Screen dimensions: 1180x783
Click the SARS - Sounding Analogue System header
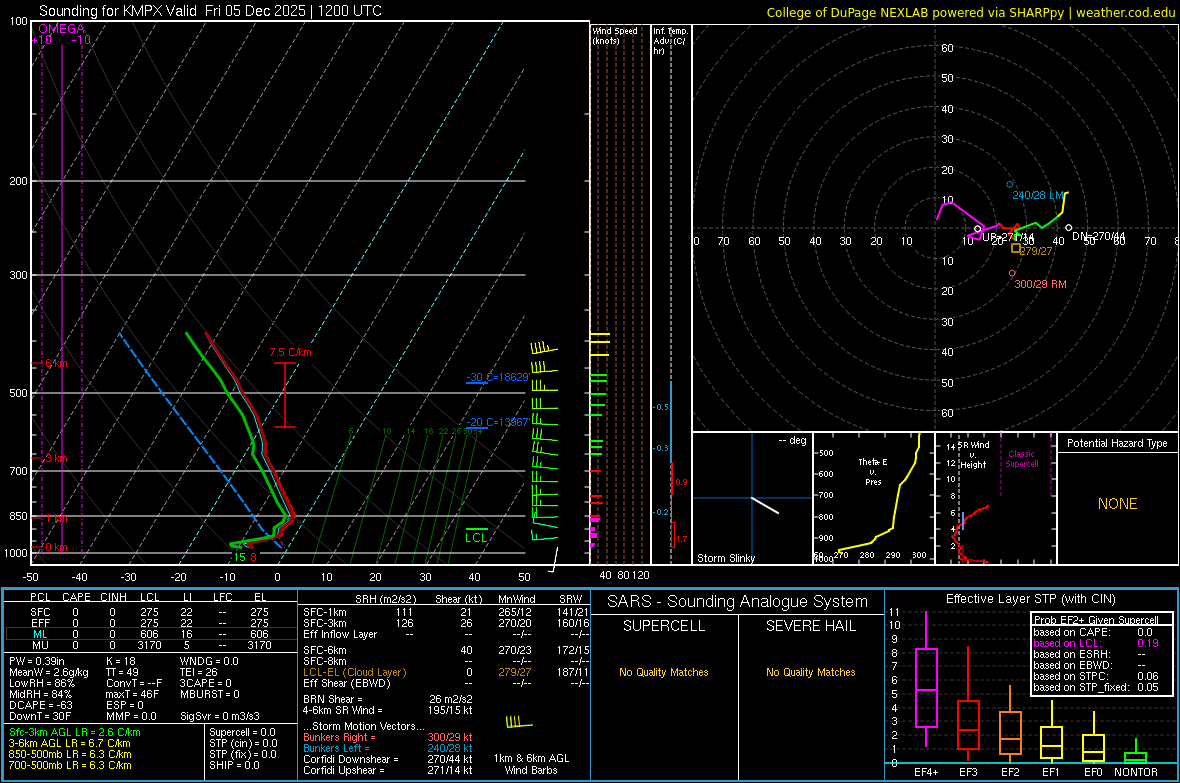pos(738,602)
